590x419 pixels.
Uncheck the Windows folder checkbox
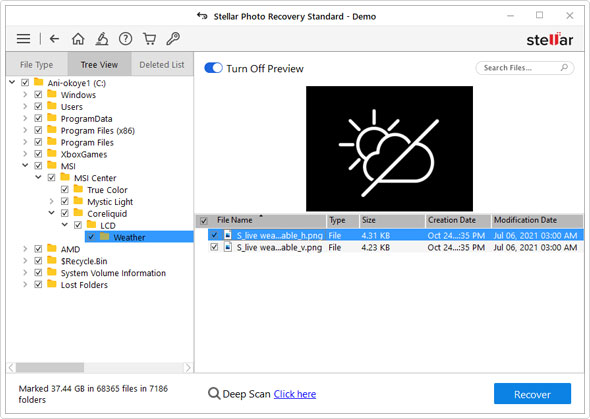point(38,94)
